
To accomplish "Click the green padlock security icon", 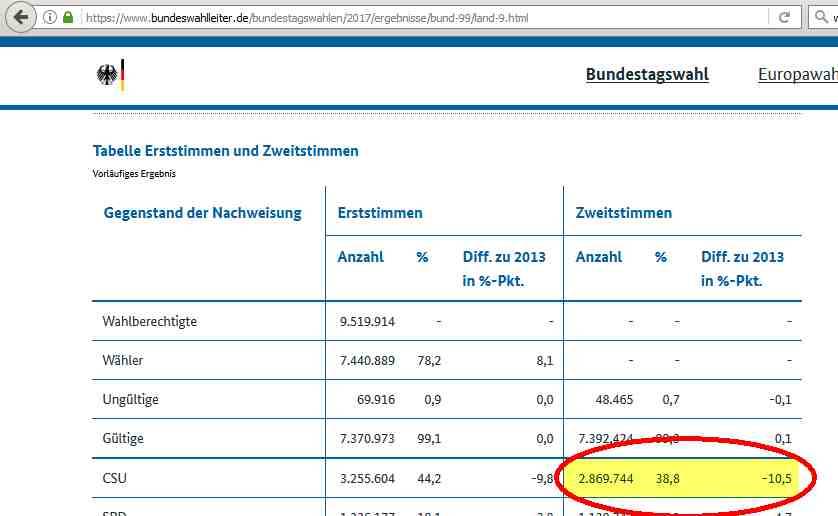I will (68, 17).
